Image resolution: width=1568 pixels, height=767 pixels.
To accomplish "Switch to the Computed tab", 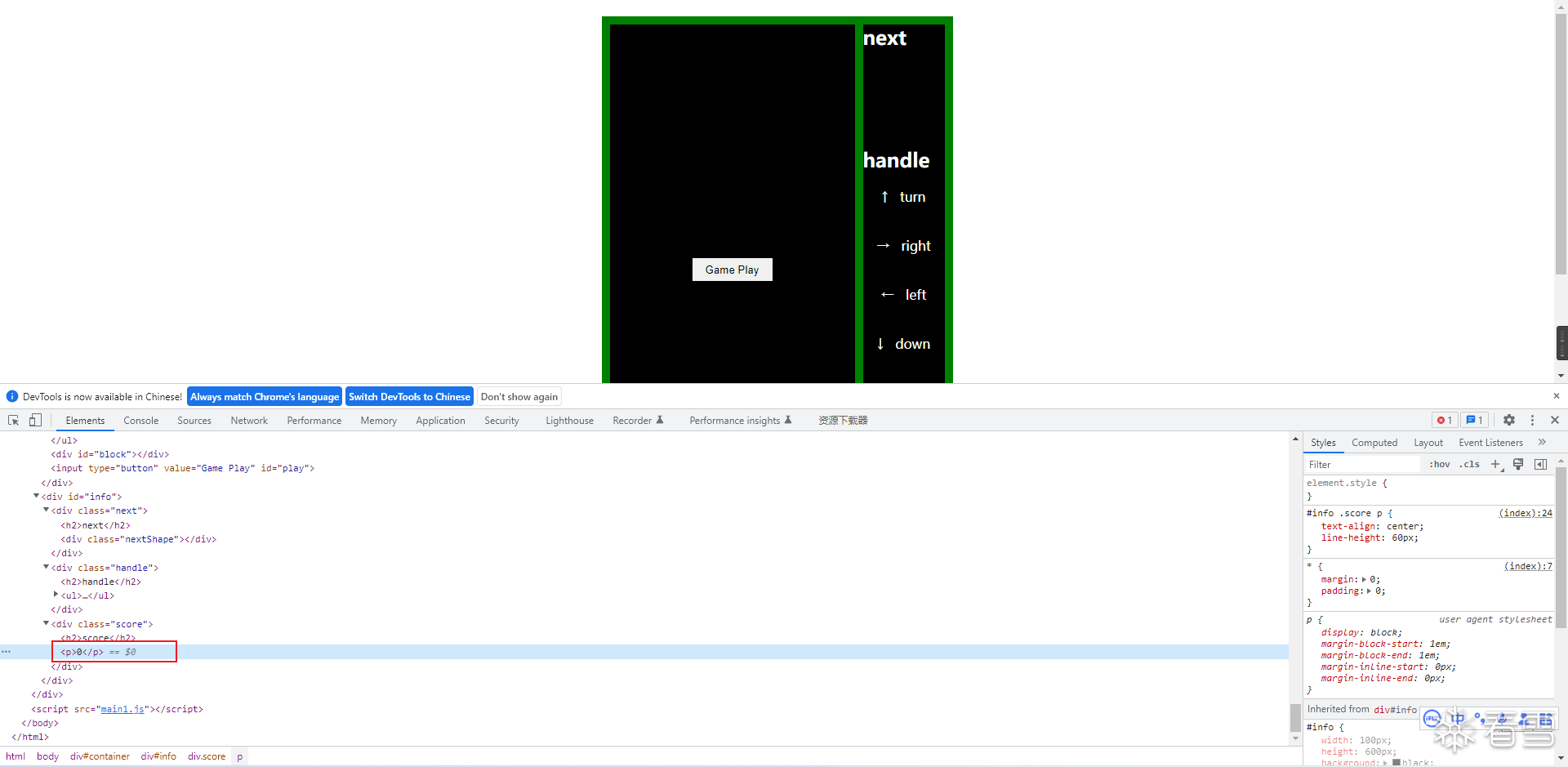I will click(x=1374, y=443).
